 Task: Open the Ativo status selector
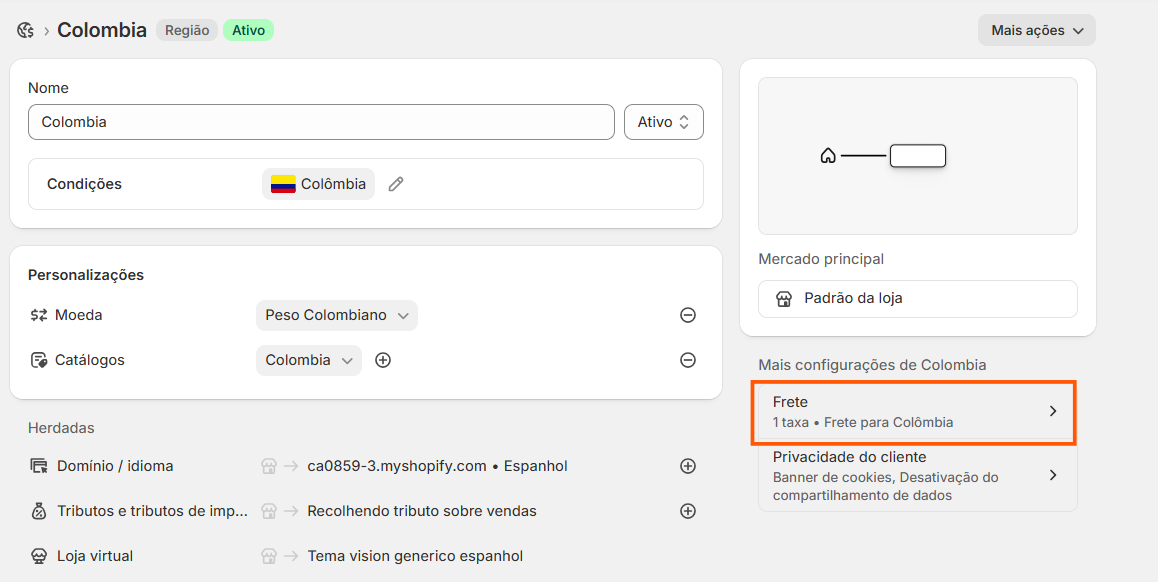[664, 122]
